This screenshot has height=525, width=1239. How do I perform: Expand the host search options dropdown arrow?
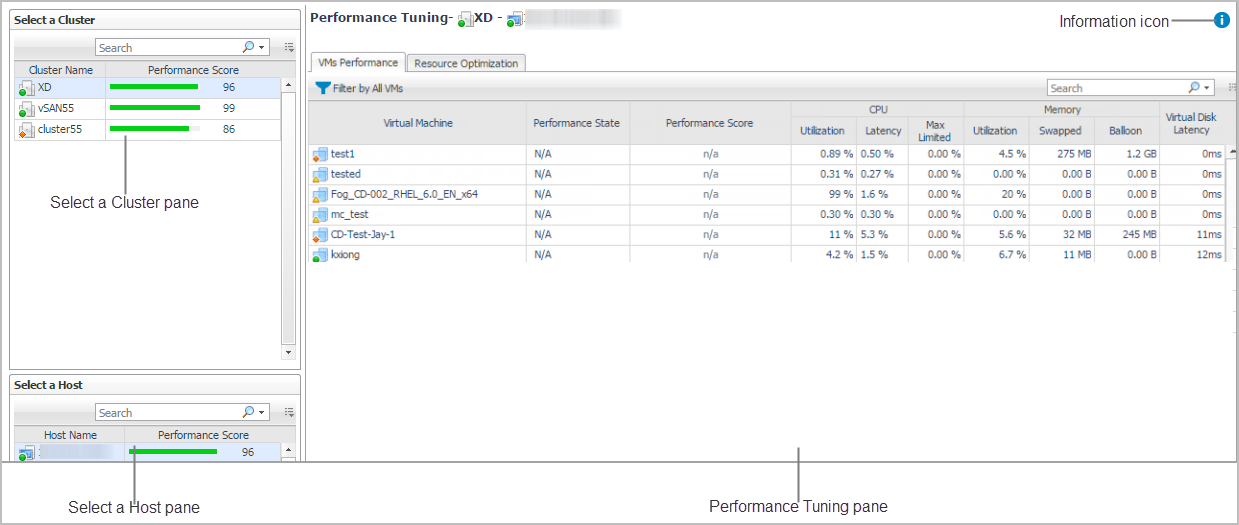coord(261,412)
